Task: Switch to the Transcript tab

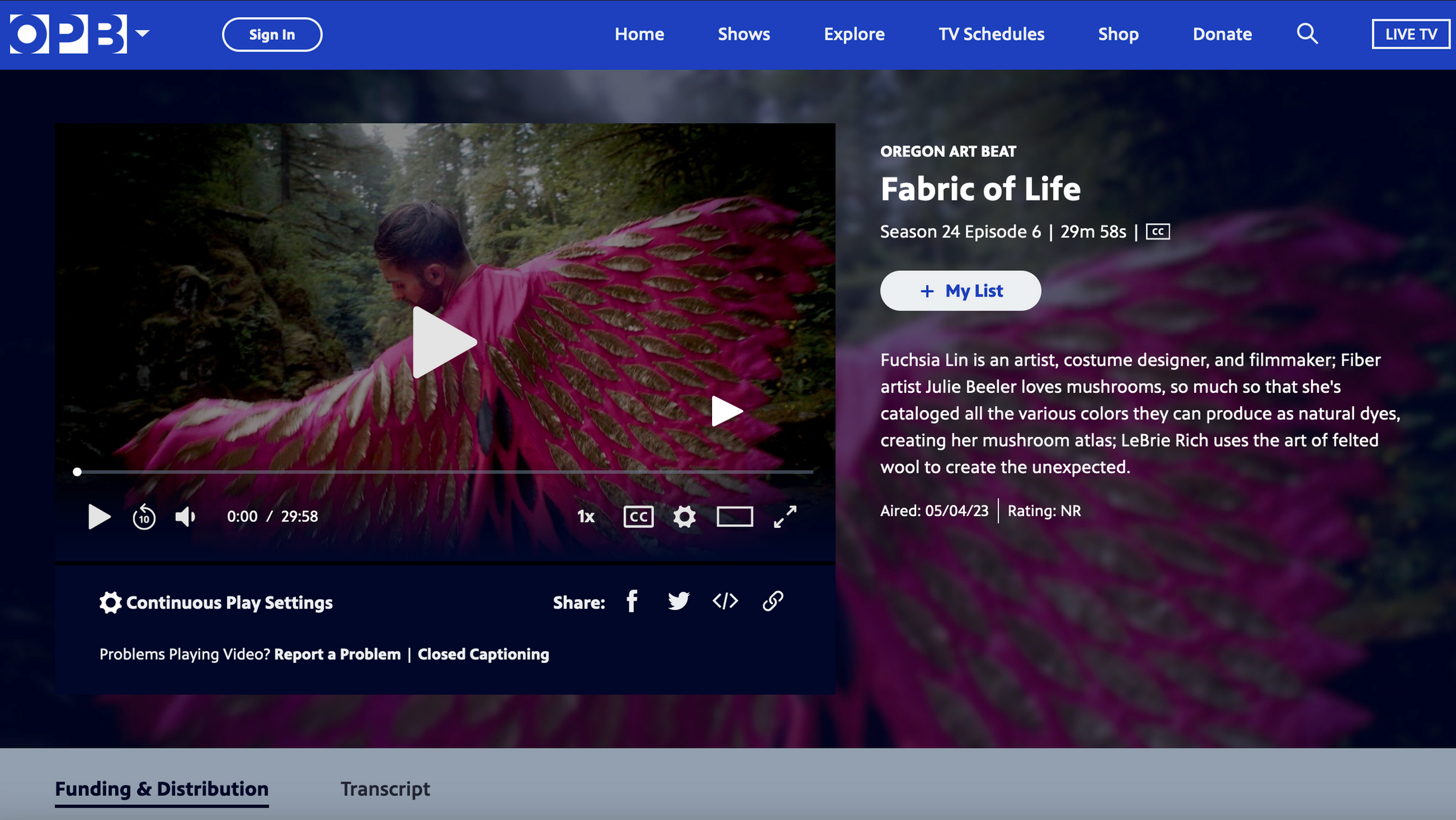Action: [x=385, y=789]
